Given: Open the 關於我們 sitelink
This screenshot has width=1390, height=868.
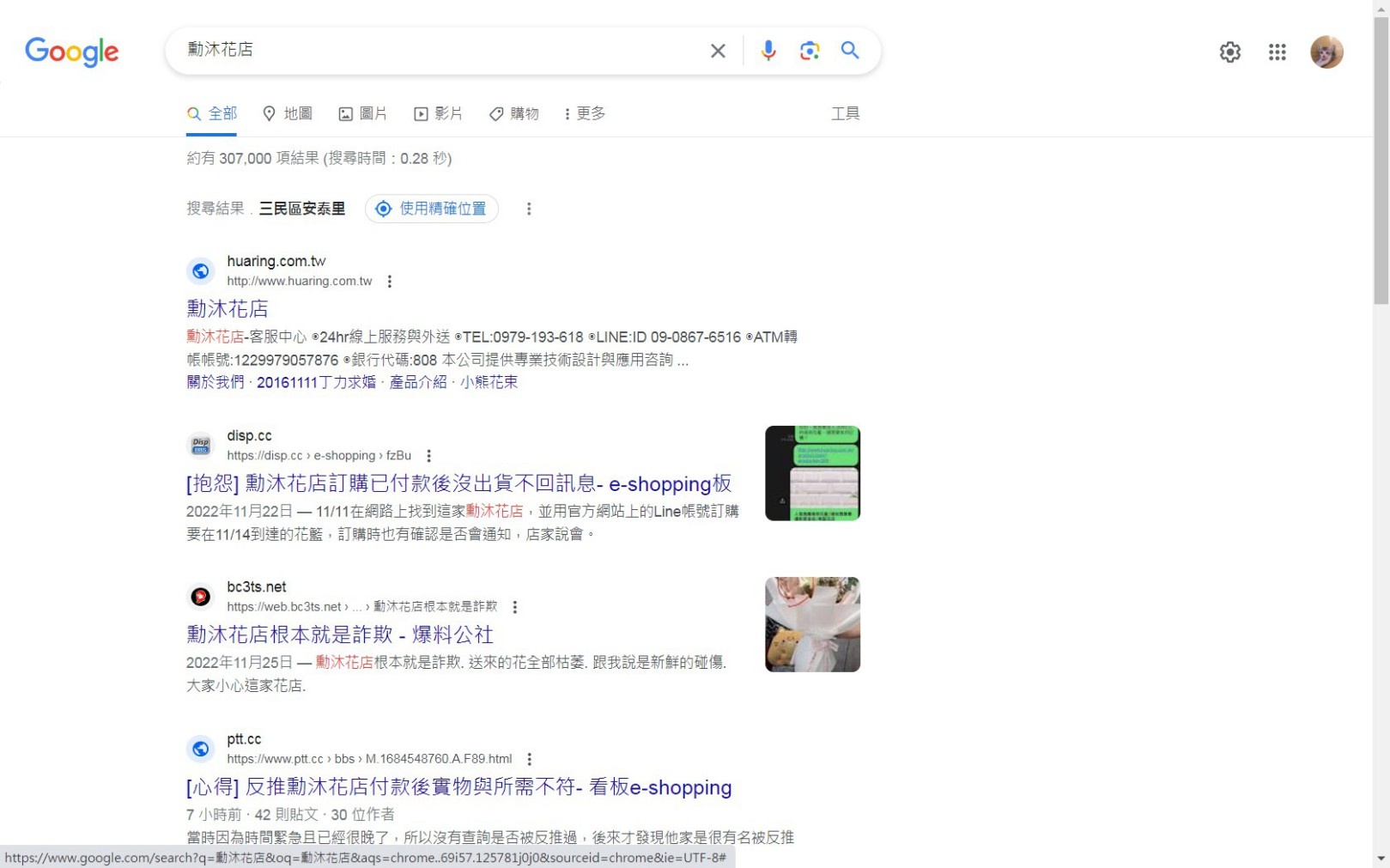Looking at the screenshot, I should (215, 382).
